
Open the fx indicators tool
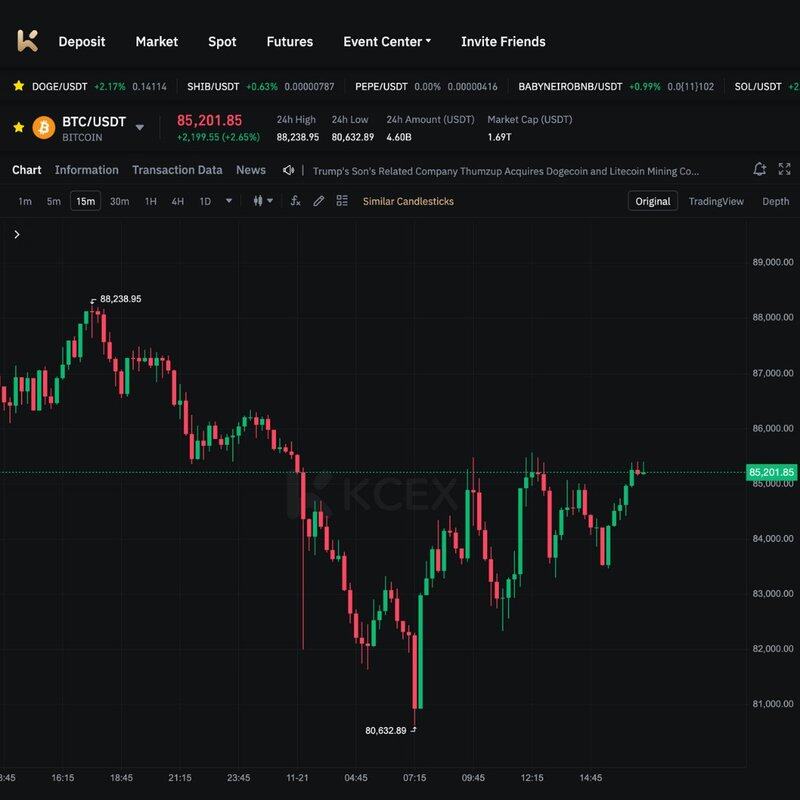[x=295, y=201]
